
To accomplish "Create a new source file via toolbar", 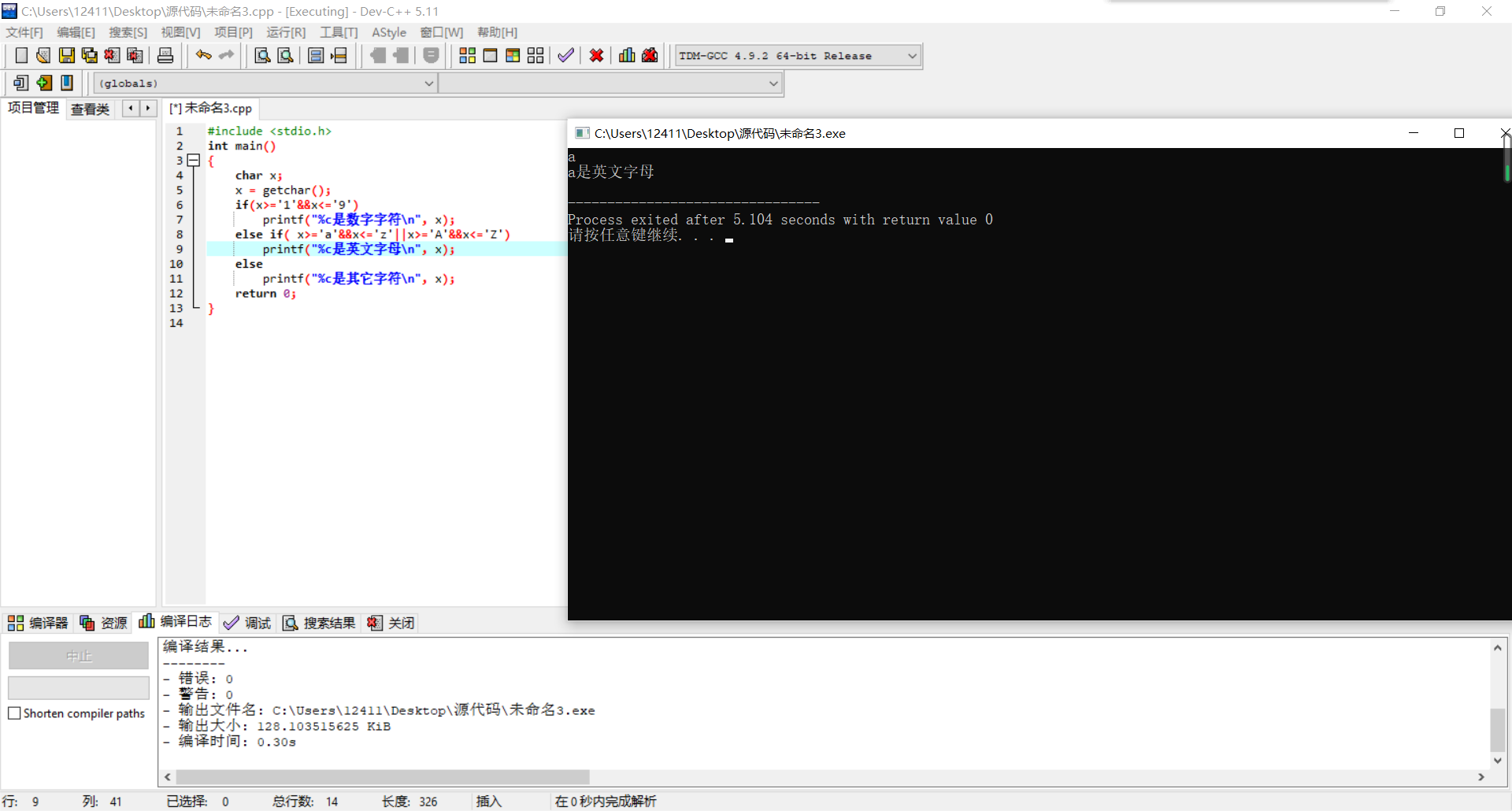I will [21, 55].
